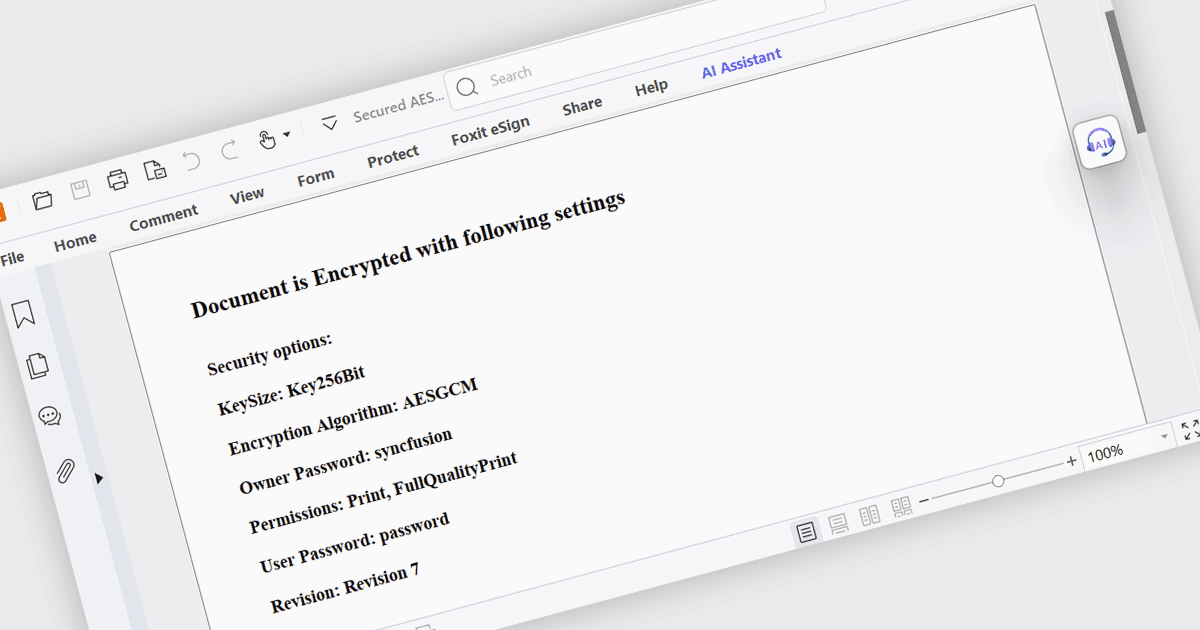1200x630 pixels.
Task: Click the zoom in plus button
Action: point(1072,461)
